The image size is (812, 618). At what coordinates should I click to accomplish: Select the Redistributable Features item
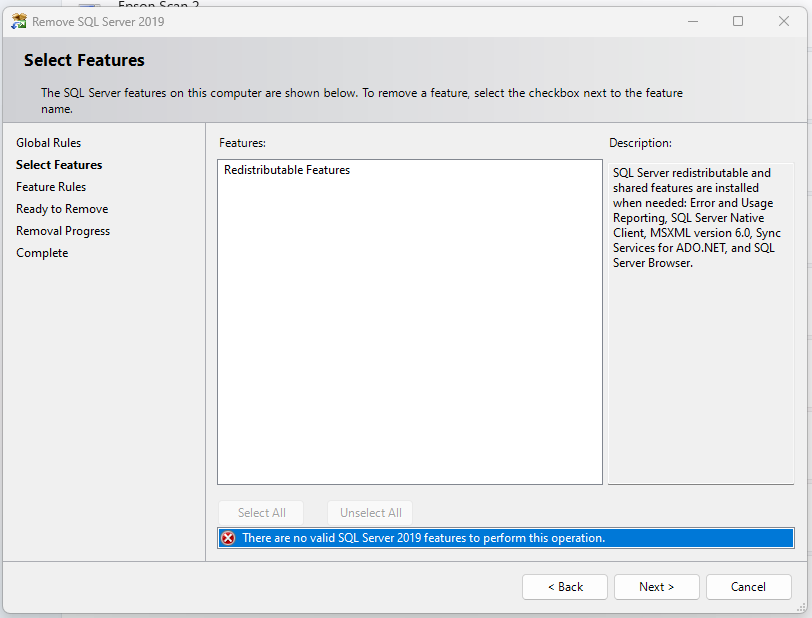[x=287, y=170]
